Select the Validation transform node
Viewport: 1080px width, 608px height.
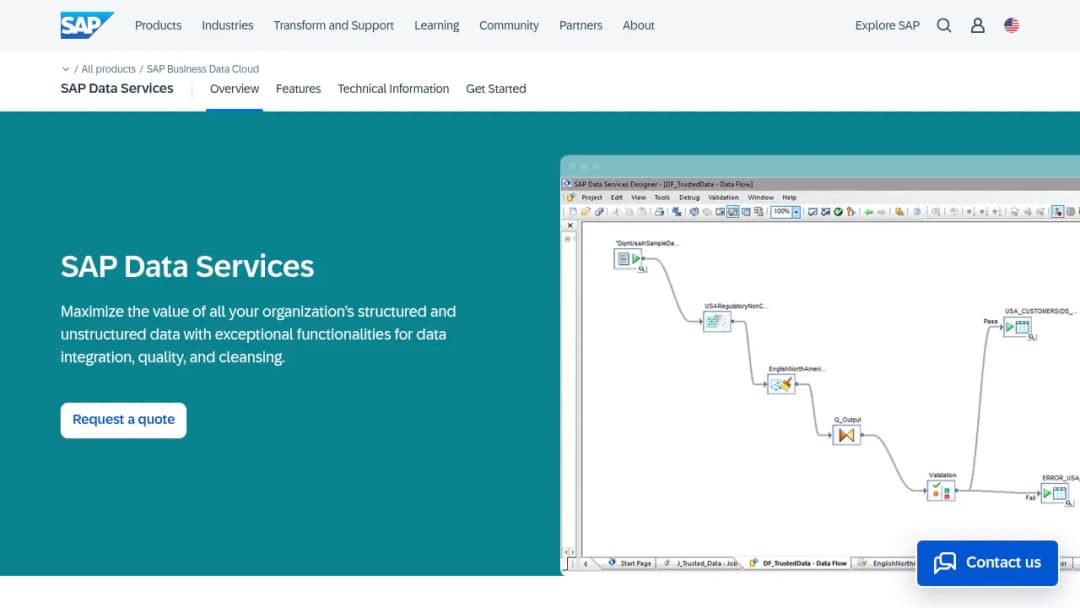941,491
